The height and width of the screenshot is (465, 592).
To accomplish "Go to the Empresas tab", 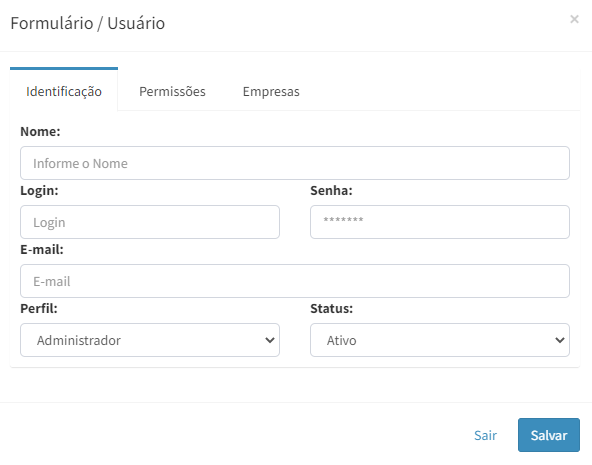I will 271,91.
